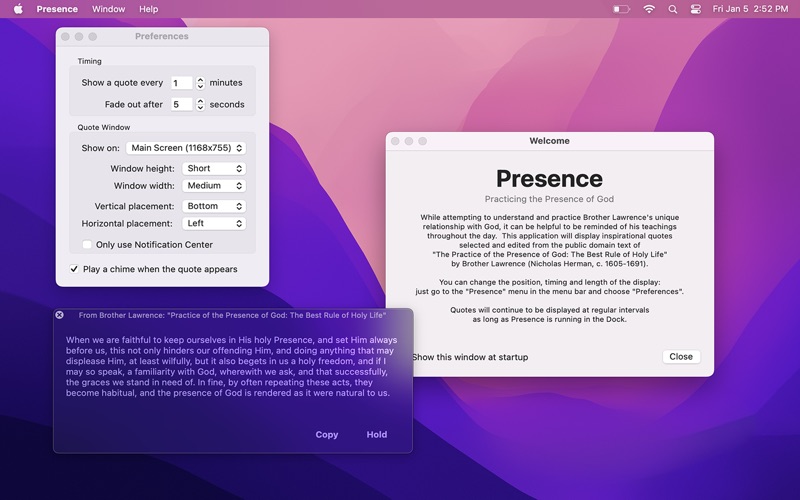Viewport: 800px width, 500px height.
Task: Click Close button in Welcome window
Action: 681,357
